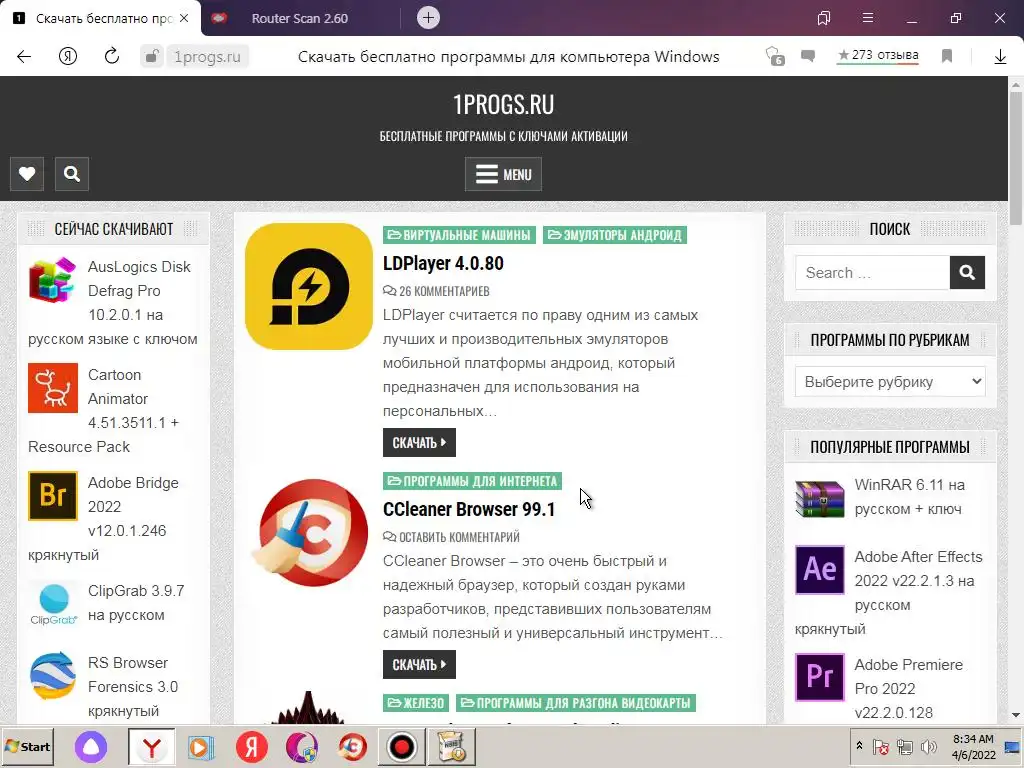Open the screen recorder taskbar icon

coord(402,746)
